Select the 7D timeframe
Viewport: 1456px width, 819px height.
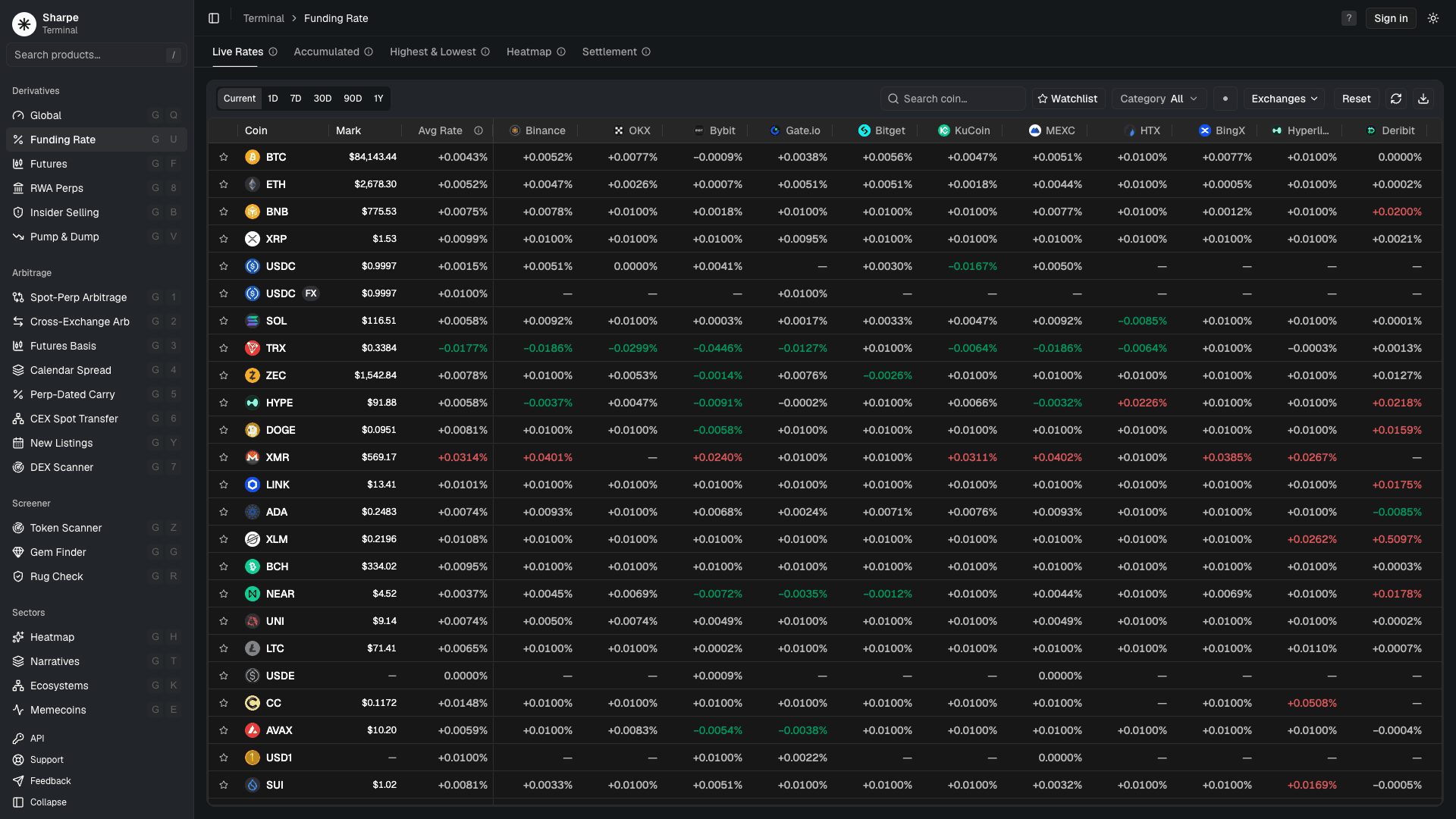(x=296, y=99)
